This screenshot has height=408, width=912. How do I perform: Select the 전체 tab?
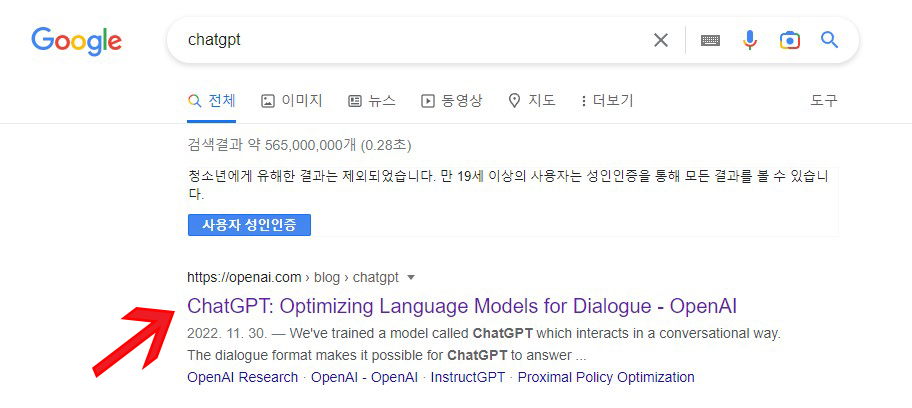pos(212,101)
